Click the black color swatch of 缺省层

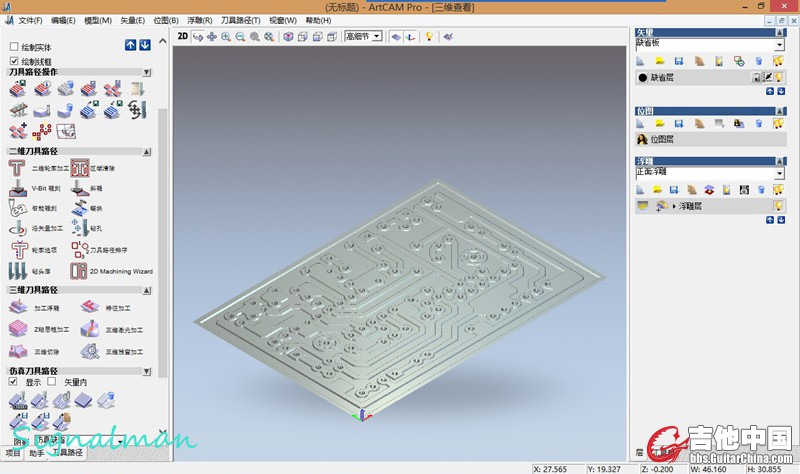tap(642, 77)
